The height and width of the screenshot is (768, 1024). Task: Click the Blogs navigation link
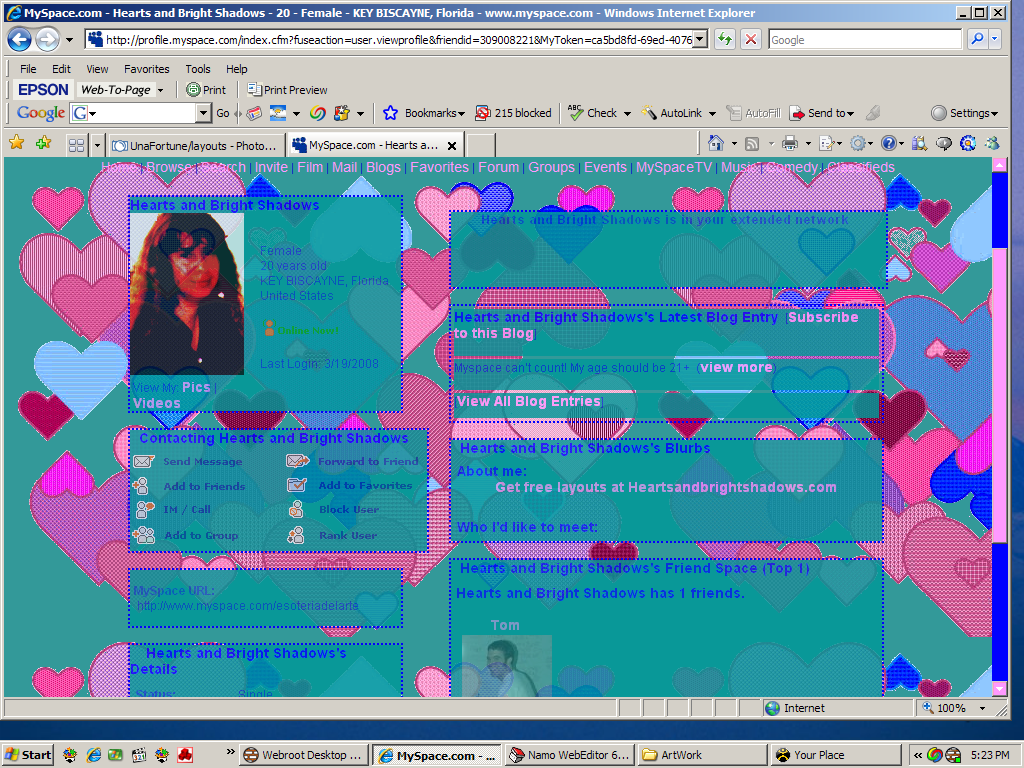pos(383,167)
